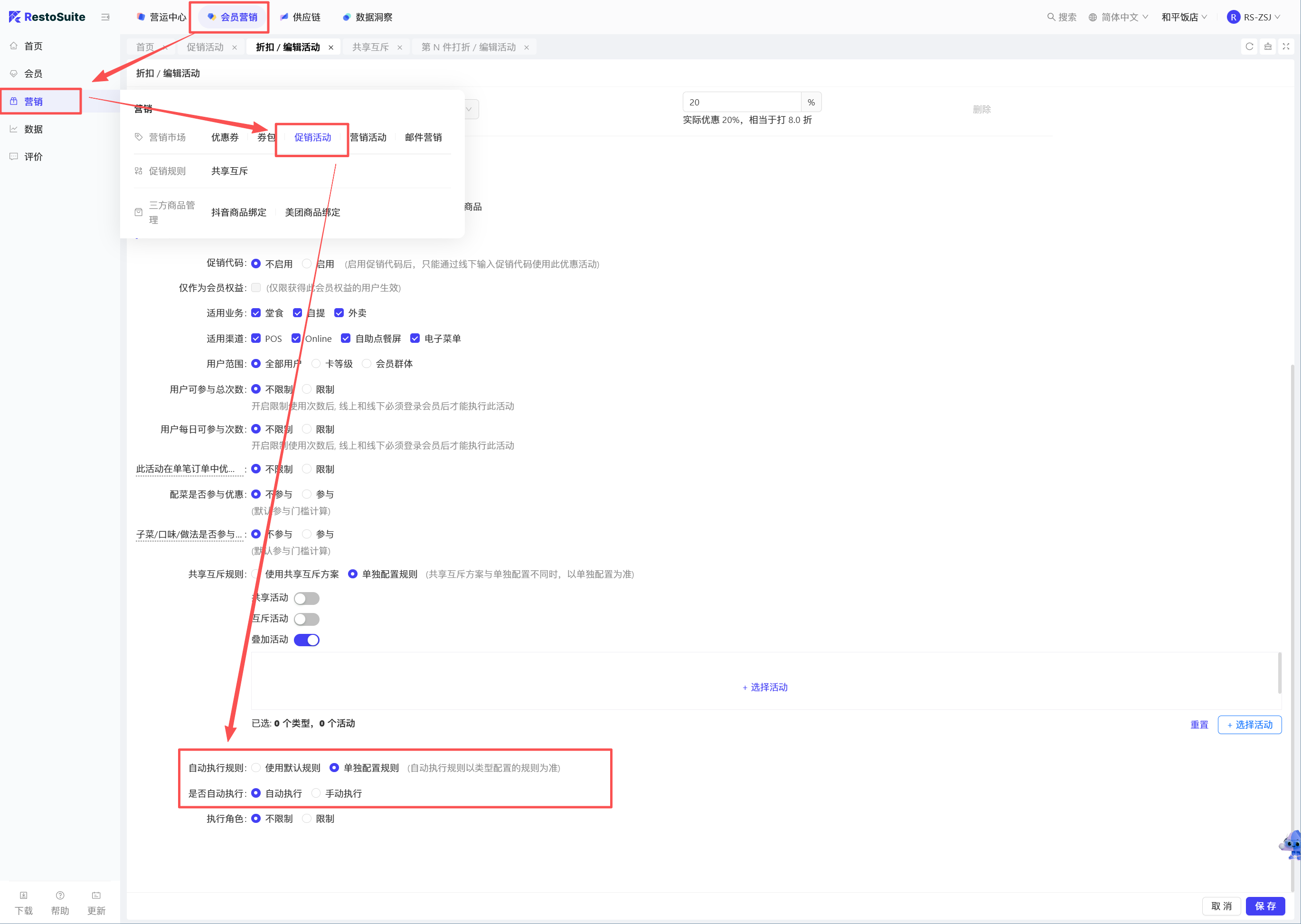This screenshot has width=1301, height=924.
Task: Uncheck the 堂食 business checkbox
Action: 256,313
